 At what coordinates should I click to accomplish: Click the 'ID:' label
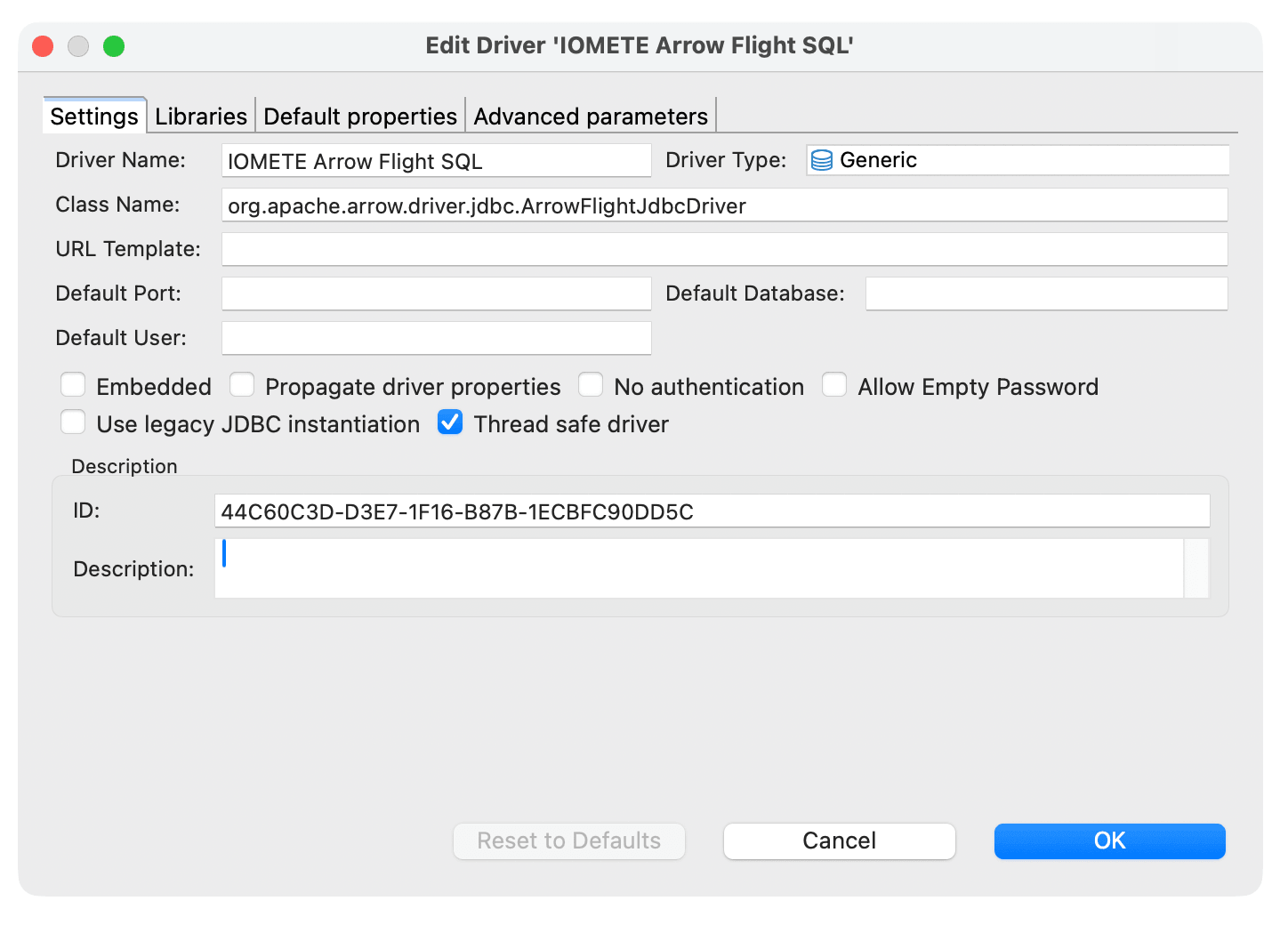tap(86, 511)
